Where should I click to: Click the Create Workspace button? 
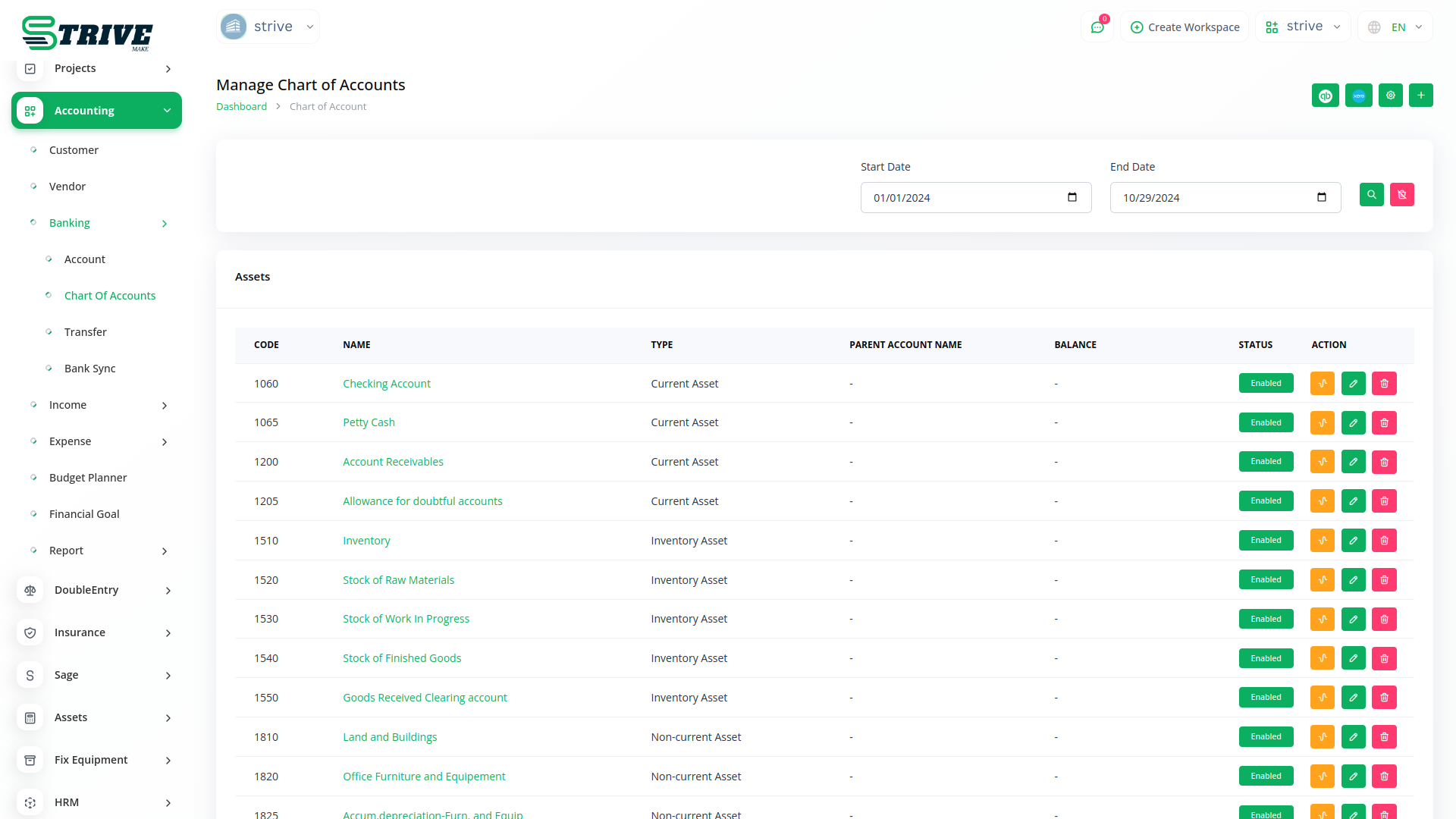tap(1185, 27)
